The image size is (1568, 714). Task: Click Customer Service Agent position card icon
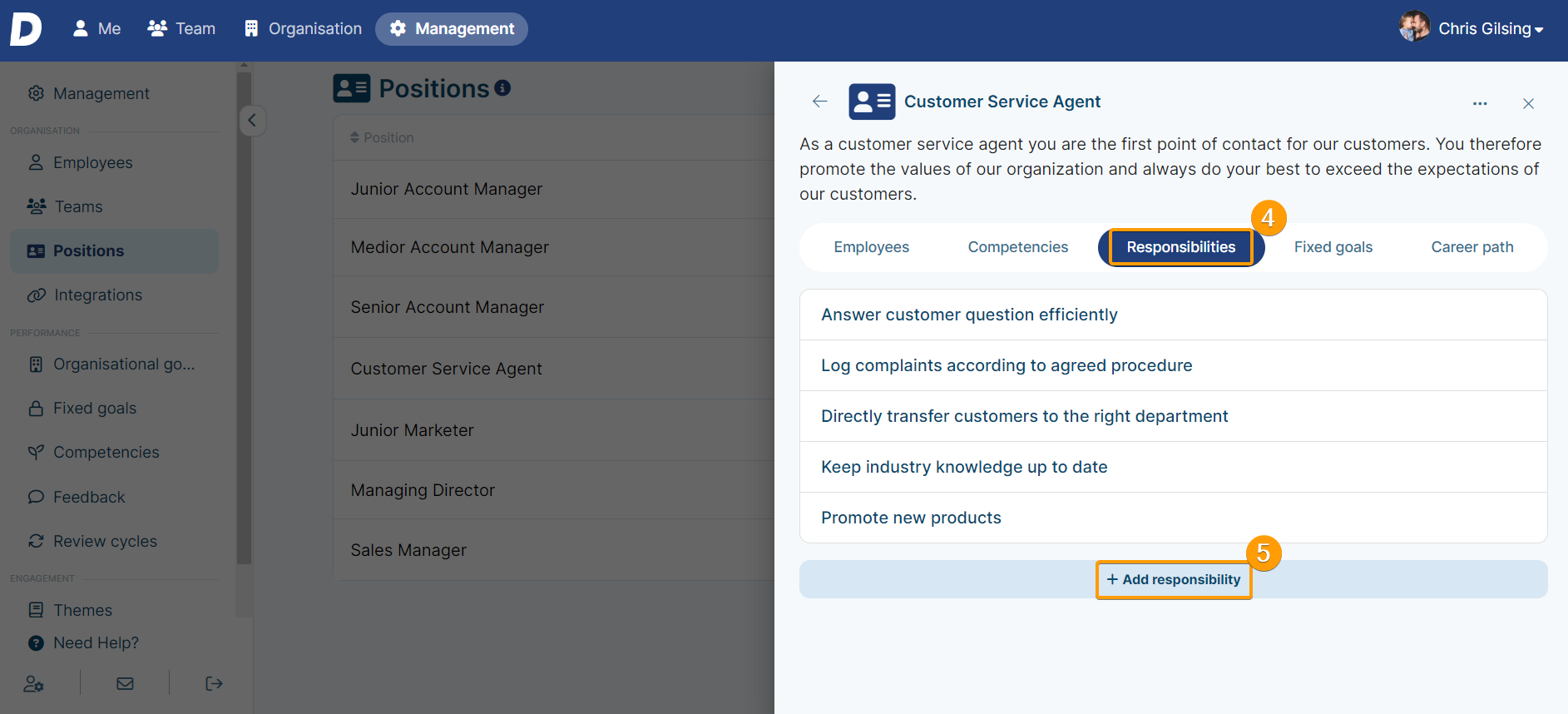point(872,102)
